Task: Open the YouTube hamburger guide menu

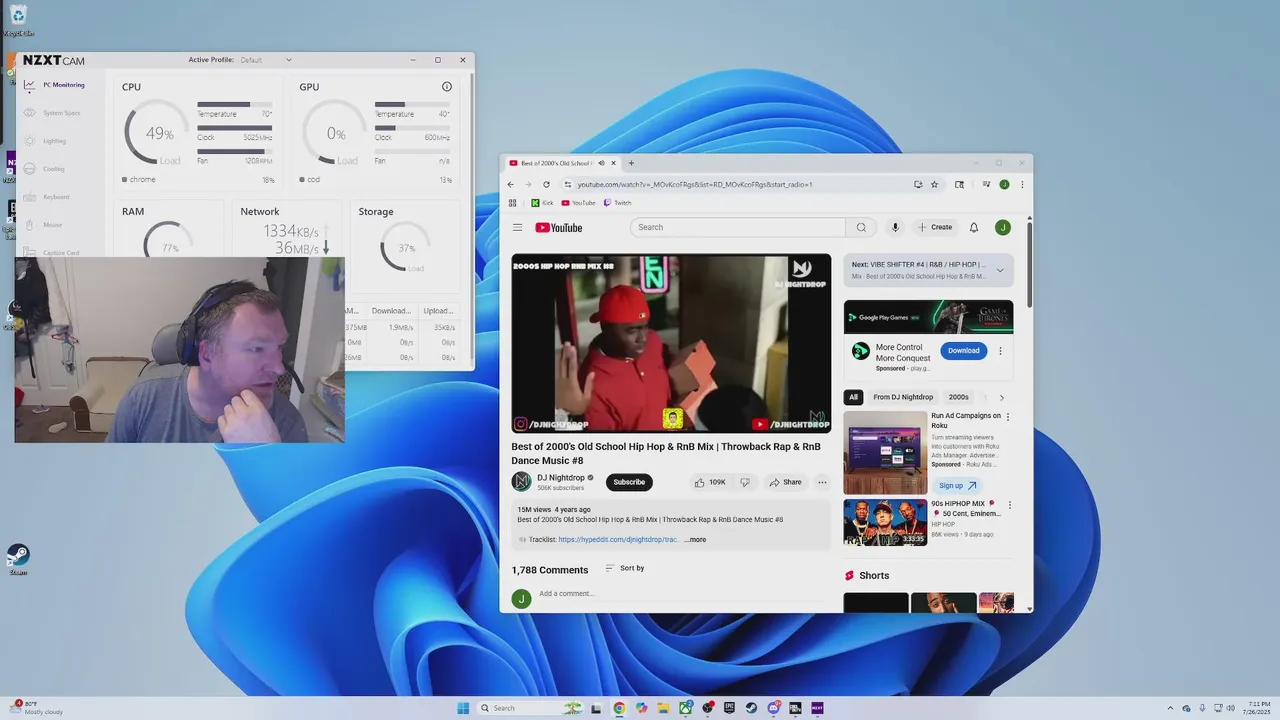Action: pyautogui.click(x=518, y=227)
